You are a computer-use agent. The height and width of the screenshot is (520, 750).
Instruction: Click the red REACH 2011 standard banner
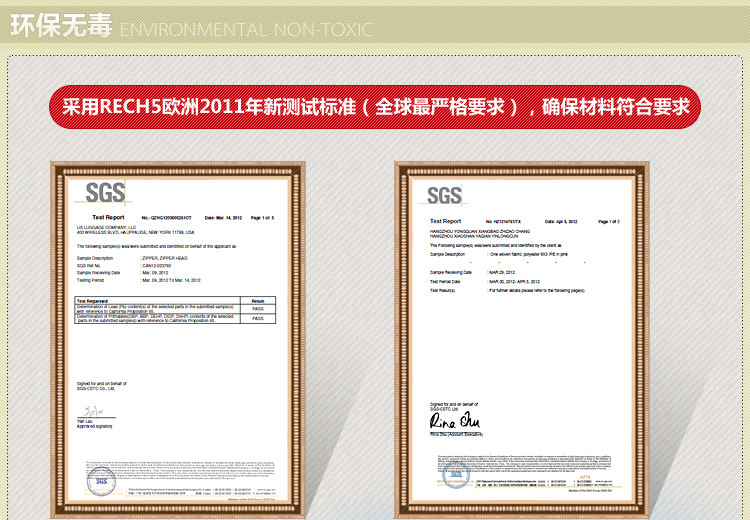pyautogui.click(x=375, y=107)
